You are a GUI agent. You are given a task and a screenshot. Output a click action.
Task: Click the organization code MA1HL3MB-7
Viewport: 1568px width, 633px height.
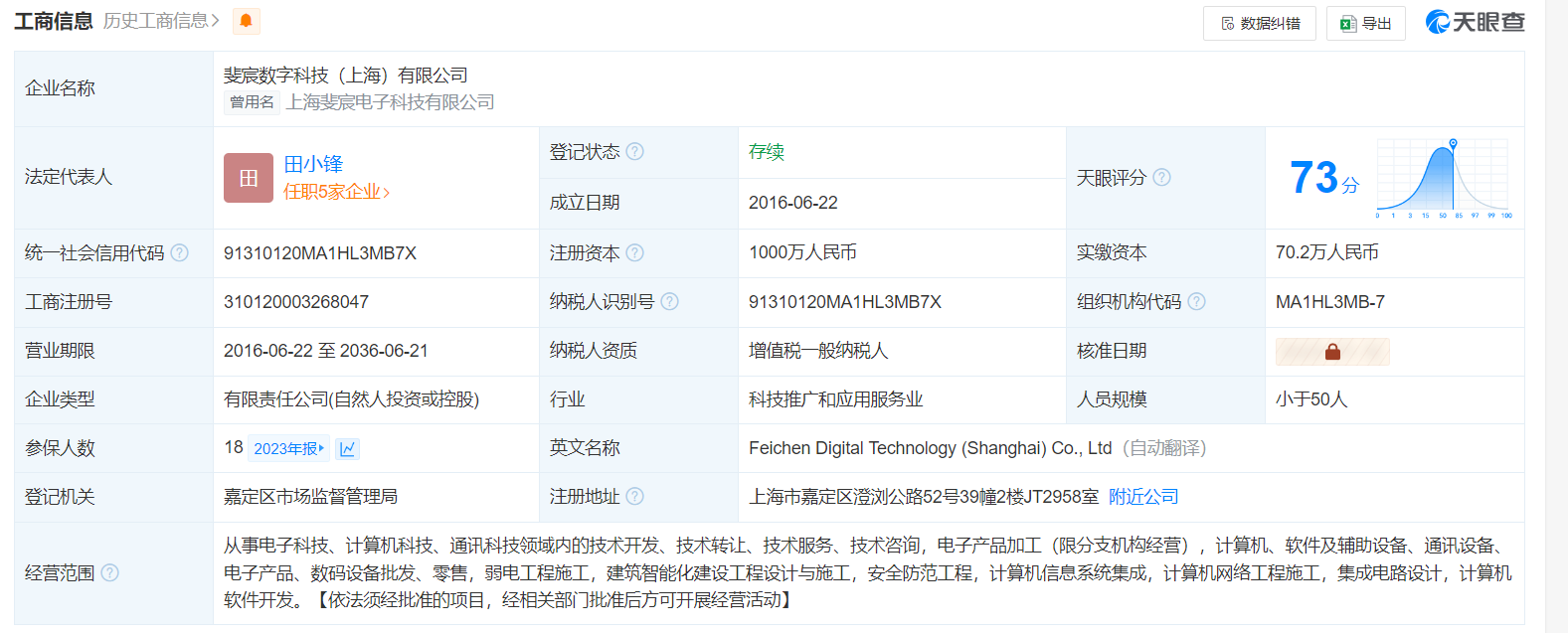[x=1330, y=302]
